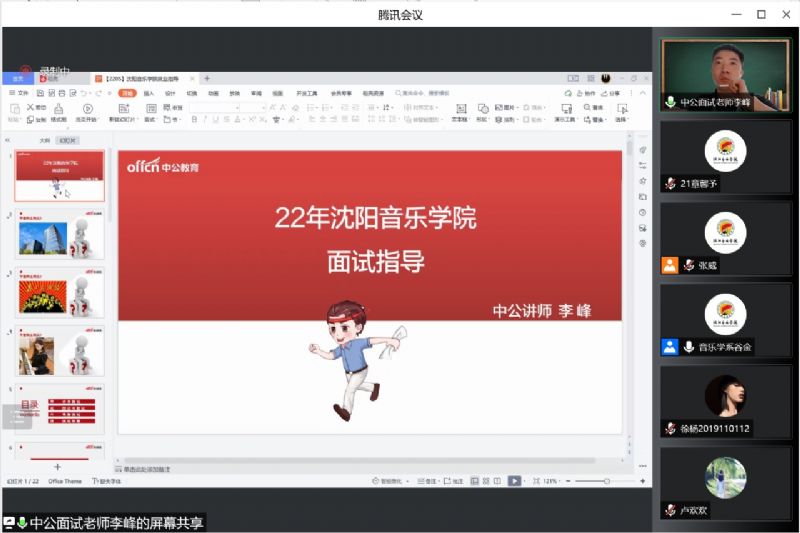800x533 pixels.
Task: Click the muted microphone icon for 张威
Action: 689,266
